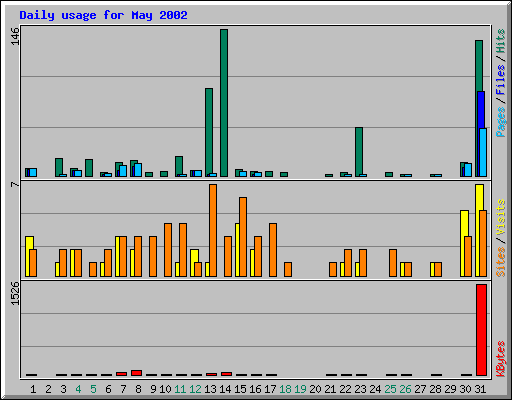Image resolution: width=512 pixels, height=400 pixels.
Task: Click the x-axis day label 1
Action: point(33,389)
